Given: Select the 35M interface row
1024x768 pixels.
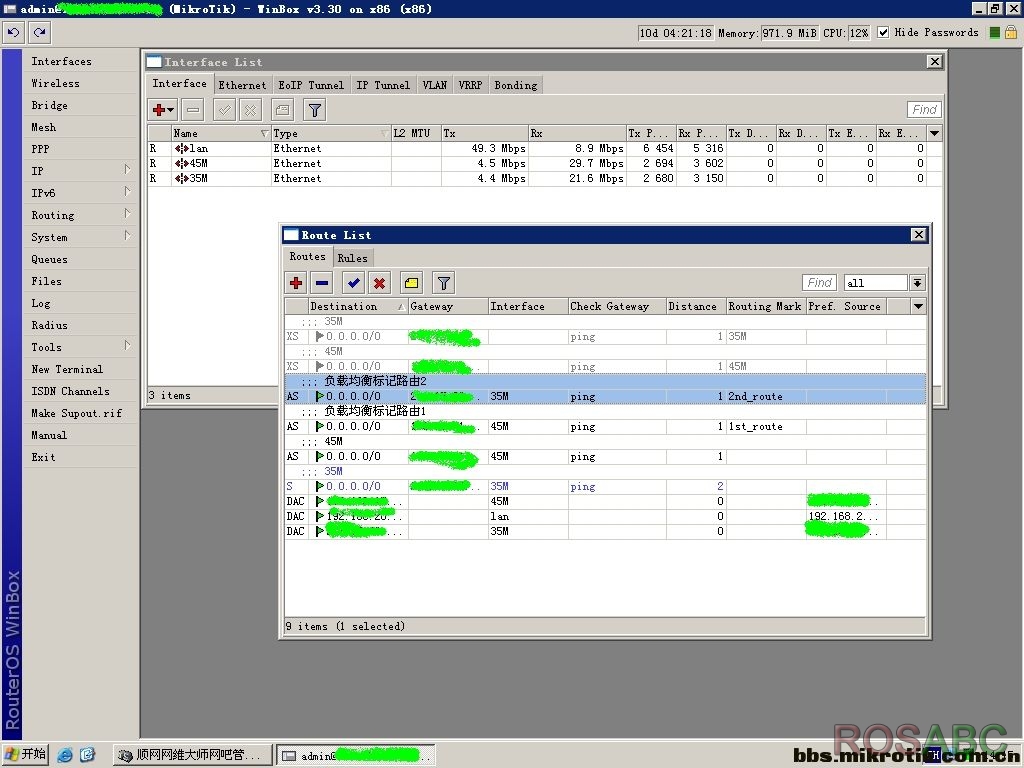Looking at the screenshot, I should click(545, 178).
